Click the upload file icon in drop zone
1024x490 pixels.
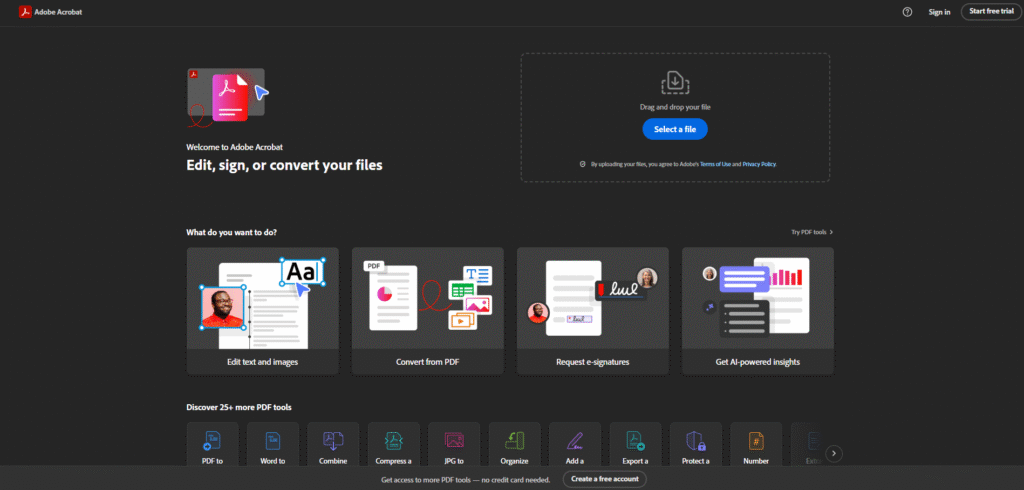pyautogui.click(x=675, y=82)
